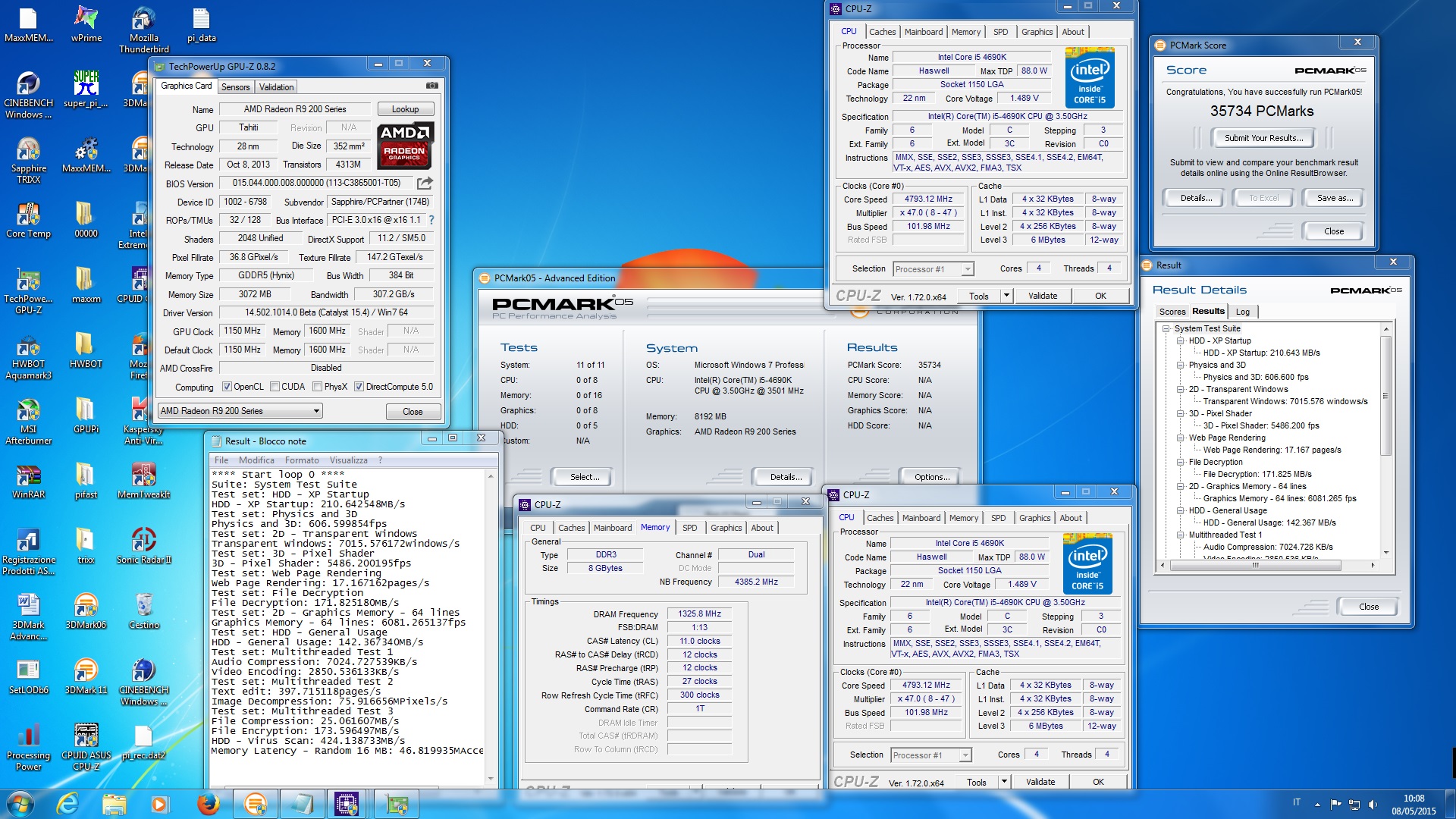Click the IT language indicator in tray

(1296, 802)
